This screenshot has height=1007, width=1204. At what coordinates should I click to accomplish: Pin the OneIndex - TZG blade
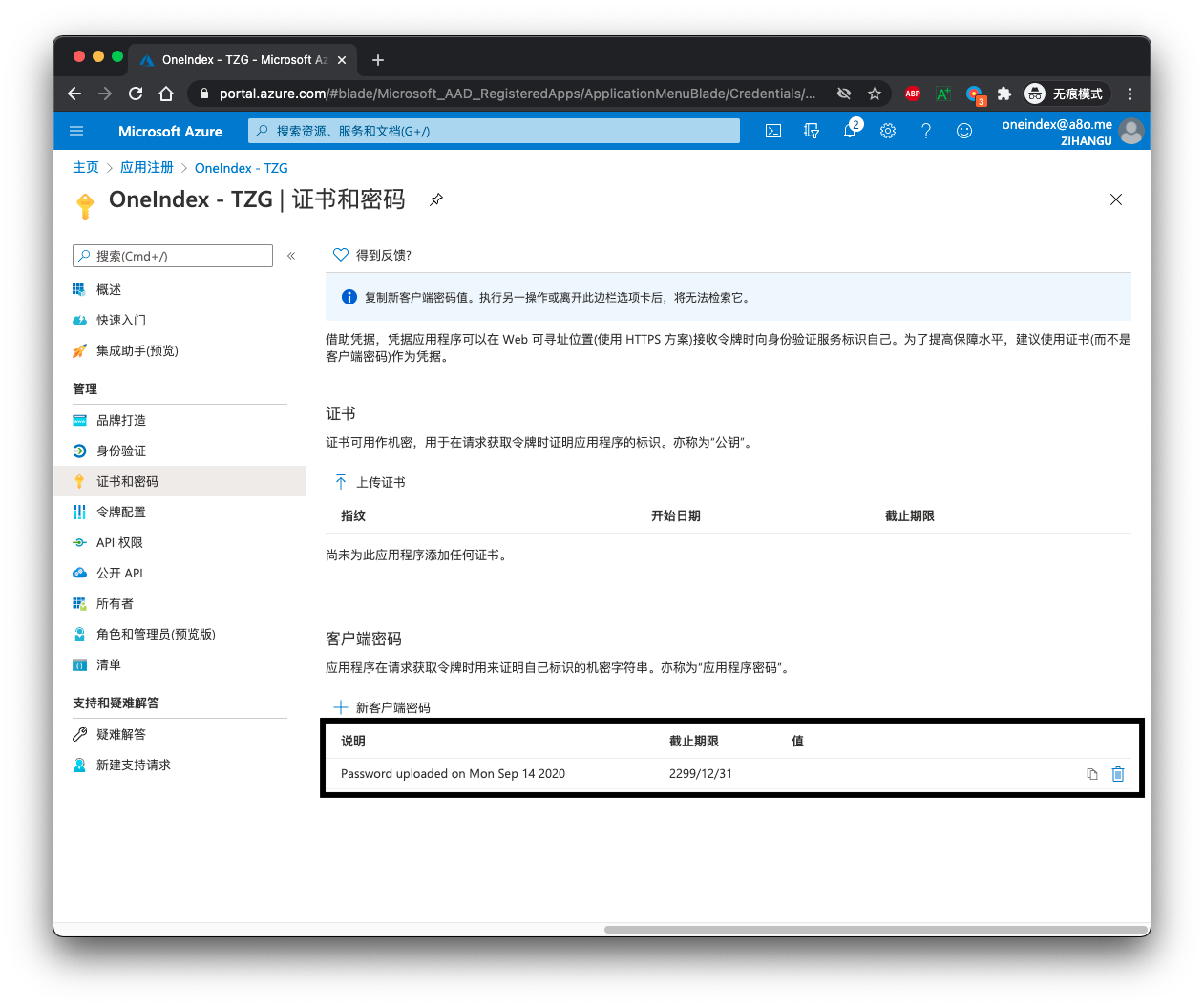point(436,200)
